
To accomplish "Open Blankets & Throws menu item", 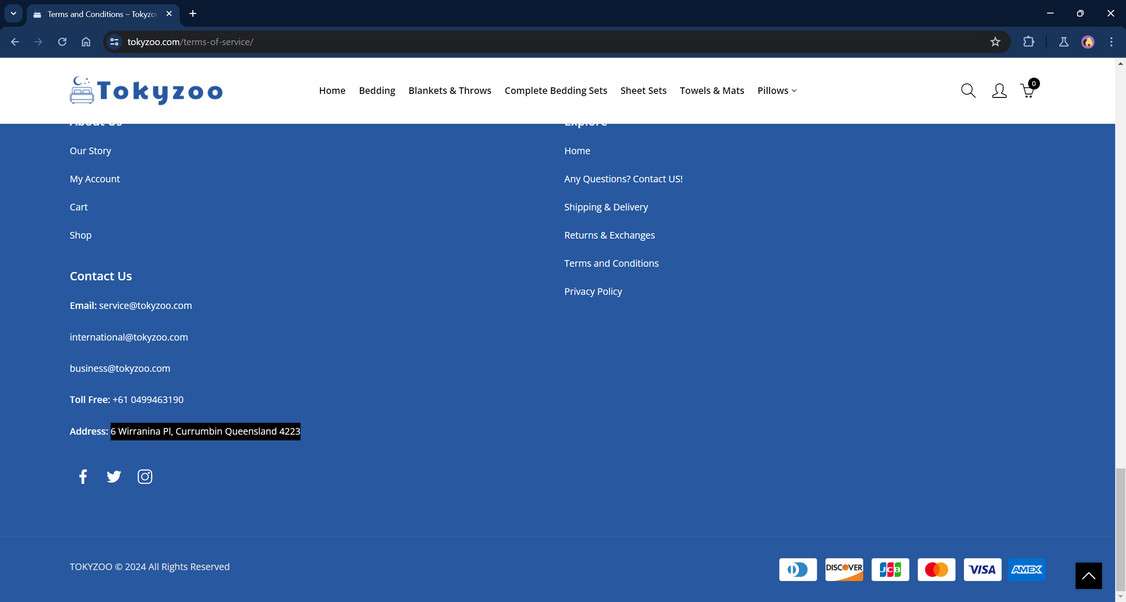I will click(450, 91).
